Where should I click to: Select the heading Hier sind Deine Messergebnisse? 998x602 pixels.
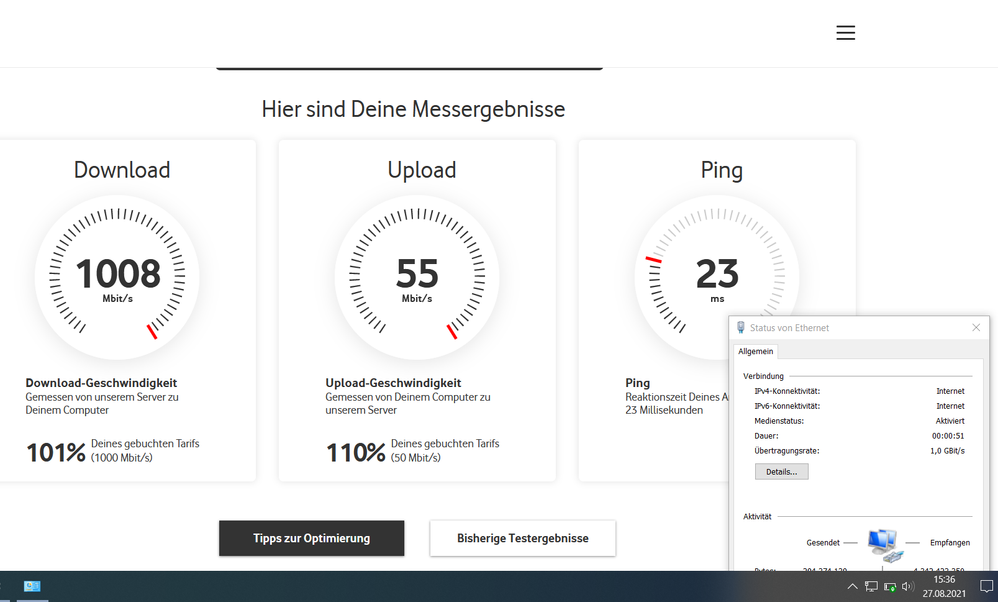tap(413, 109)
